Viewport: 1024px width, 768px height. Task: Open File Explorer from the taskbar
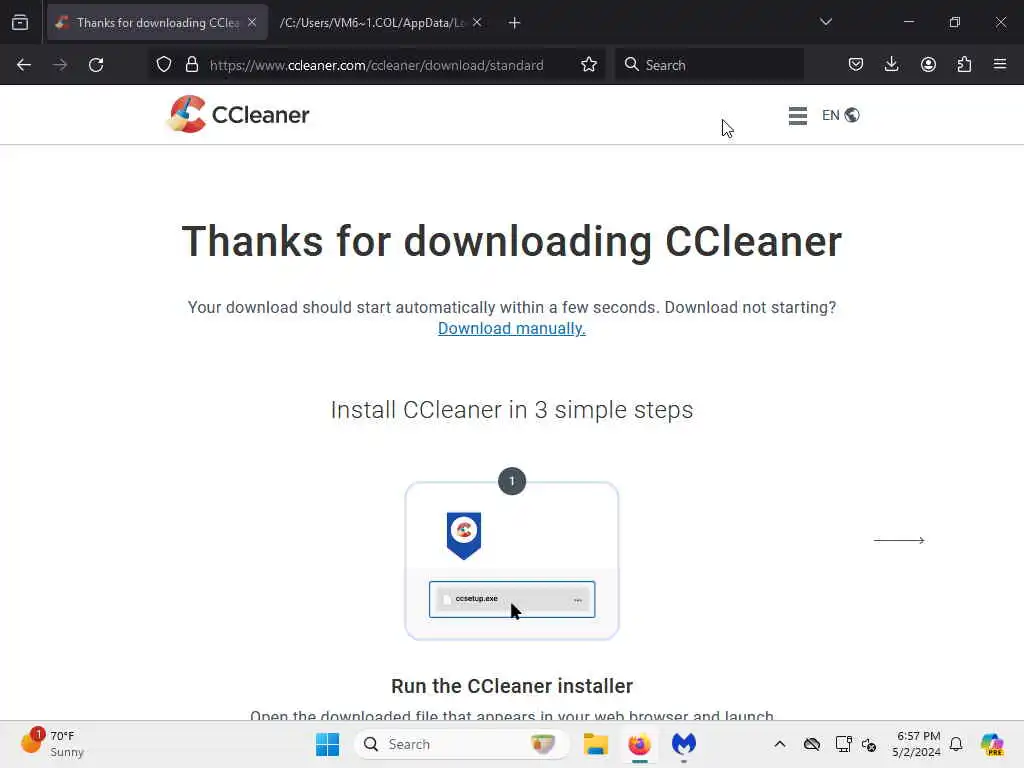[596, 744]
